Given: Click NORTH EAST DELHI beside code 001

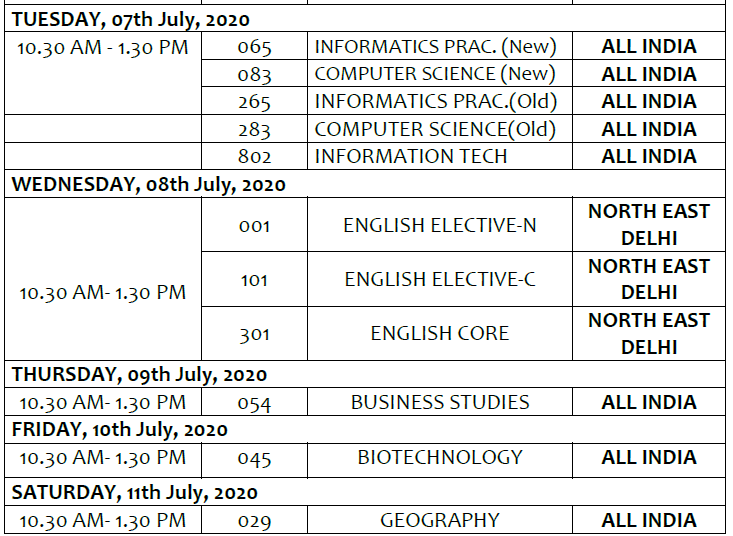Looking at the screenshot, I should pyautogui.click(x=649, y=225).
